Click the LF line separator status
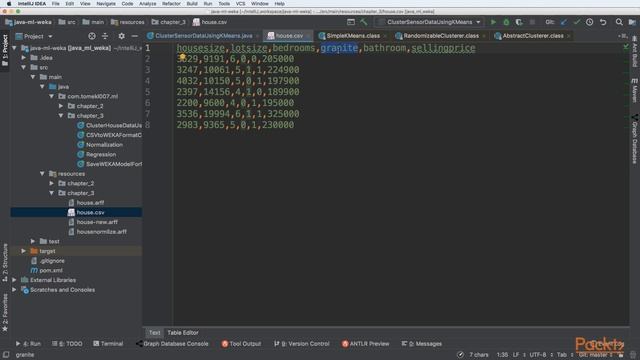Screen dimensions: 640x360 [x=516, y=355]
